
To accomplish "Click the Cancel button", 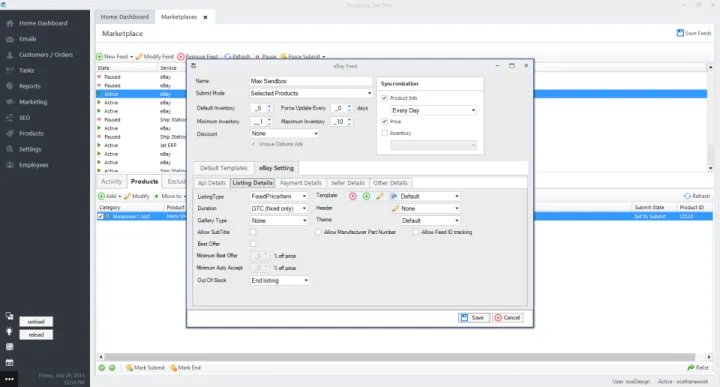I will point(507,318).
